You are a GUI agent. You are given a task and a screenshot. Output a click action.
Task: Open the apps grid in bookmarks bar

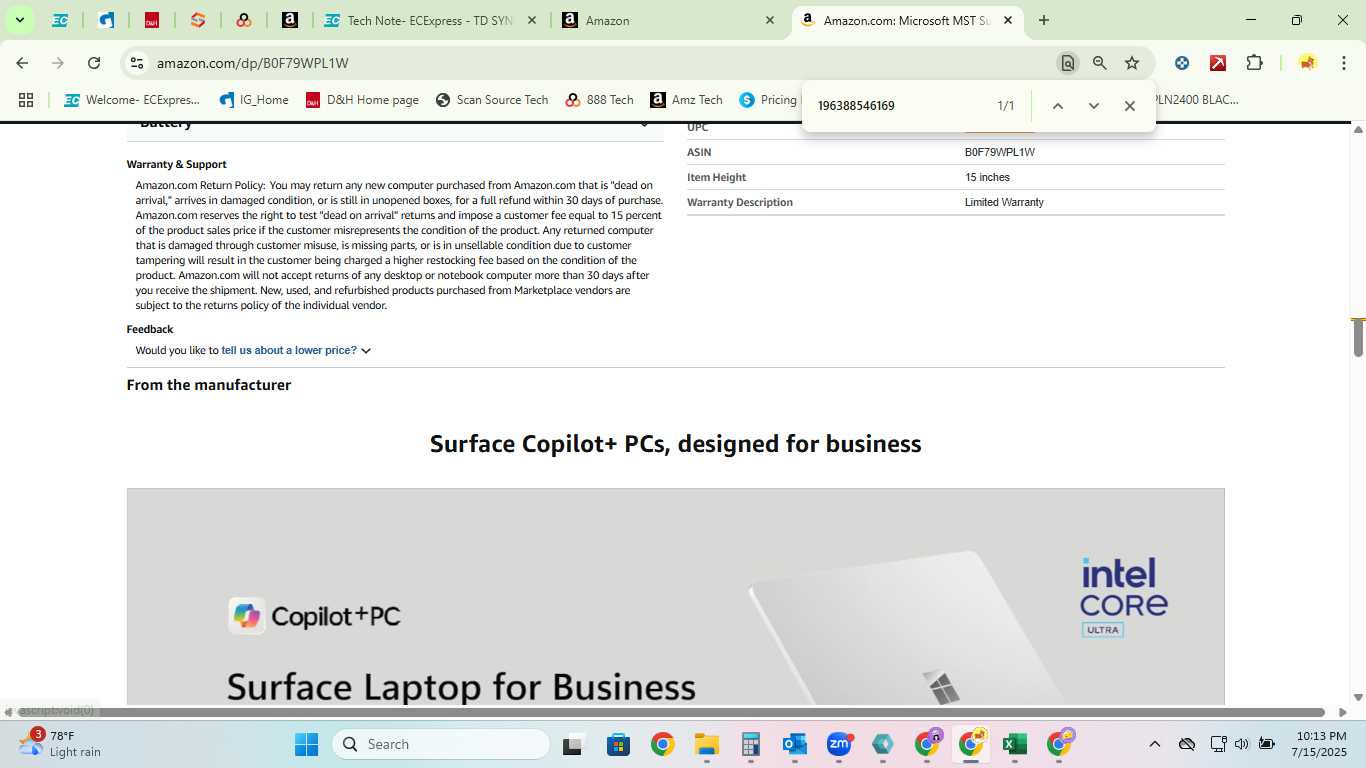[x=26, y=100]
